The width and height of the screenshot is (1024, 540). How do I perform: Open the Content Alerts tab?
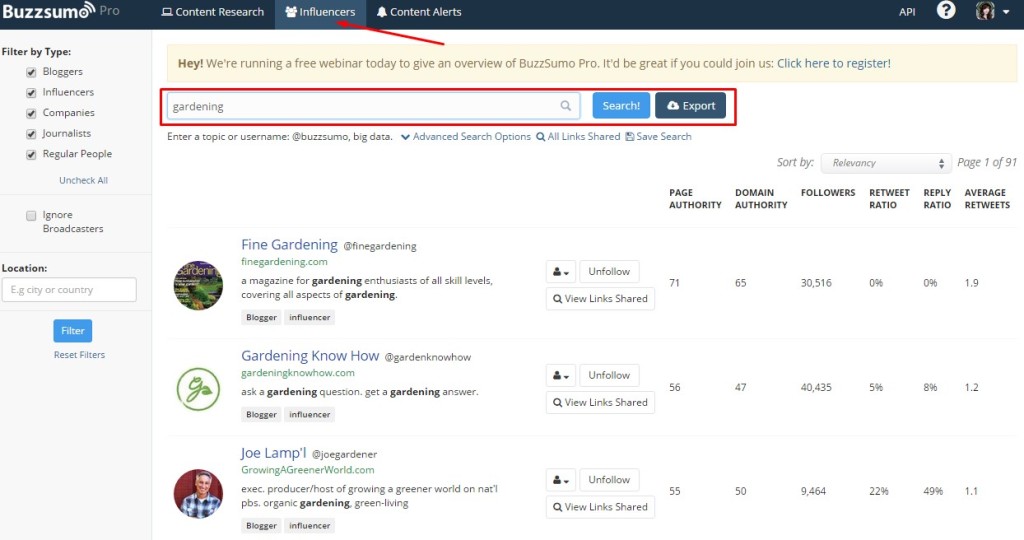click(419, 12)
